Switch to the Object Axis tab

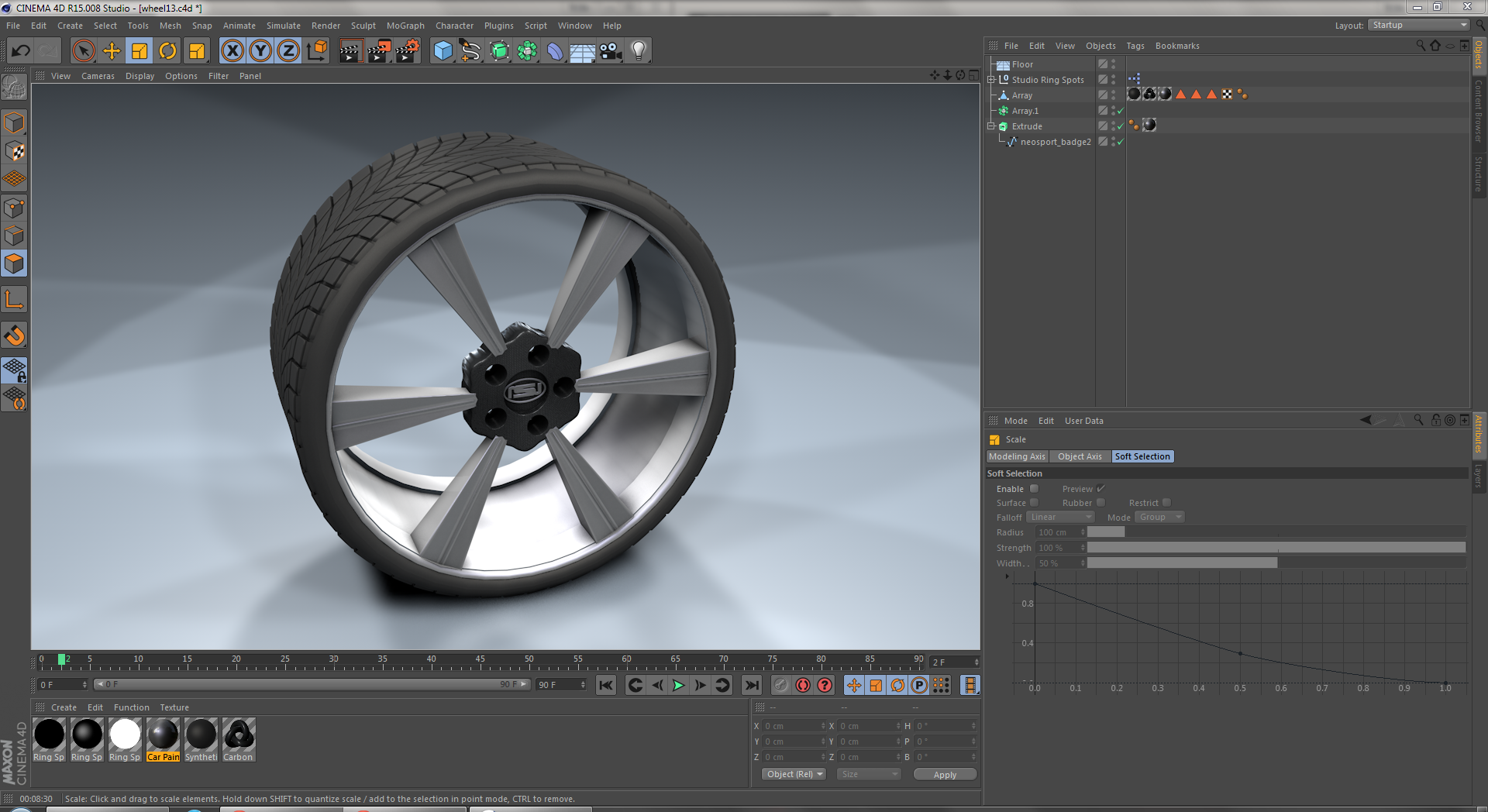point(1080,456)
